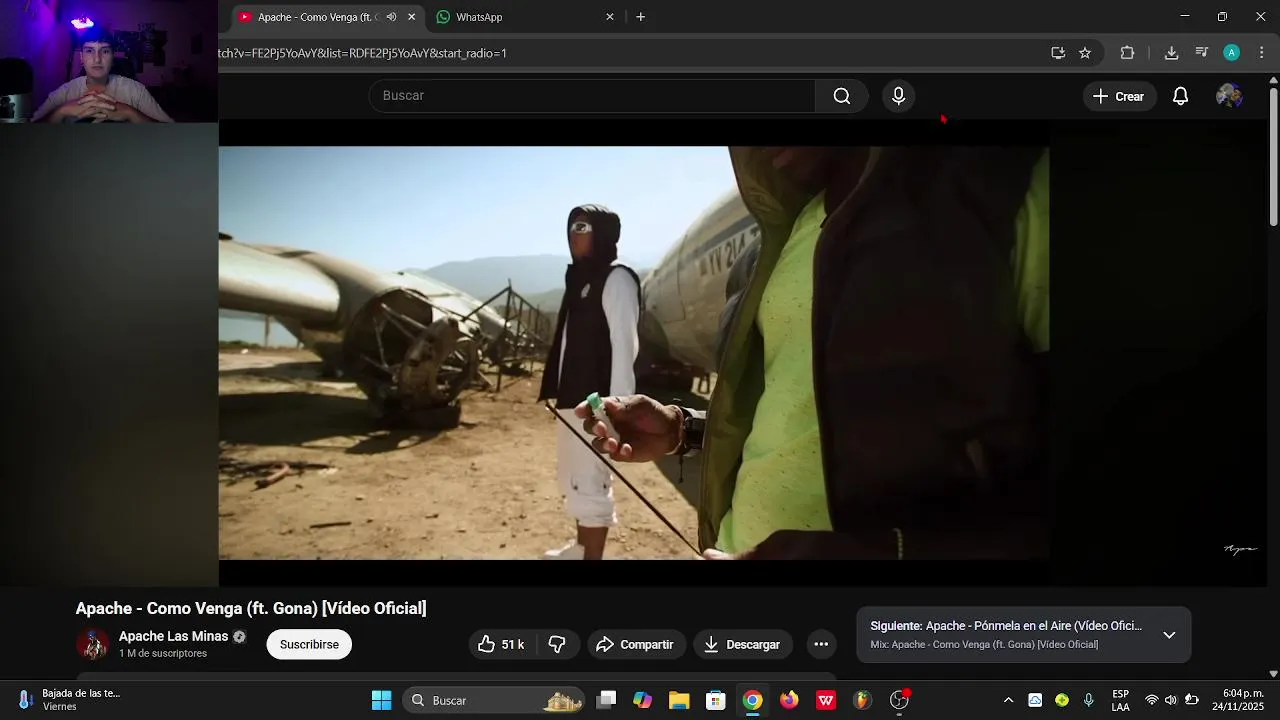This screenshot has height=720, width=1280.
Task: Open the Windows Start menu
Action: tap(381, 700)
